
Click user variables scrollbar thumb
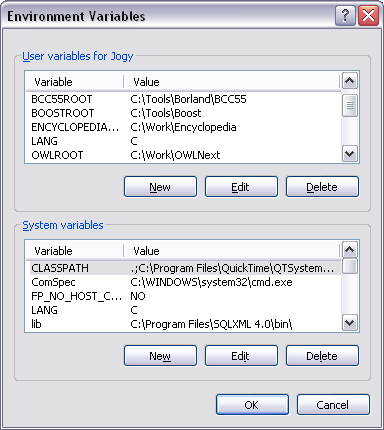(x=350, y=105)
